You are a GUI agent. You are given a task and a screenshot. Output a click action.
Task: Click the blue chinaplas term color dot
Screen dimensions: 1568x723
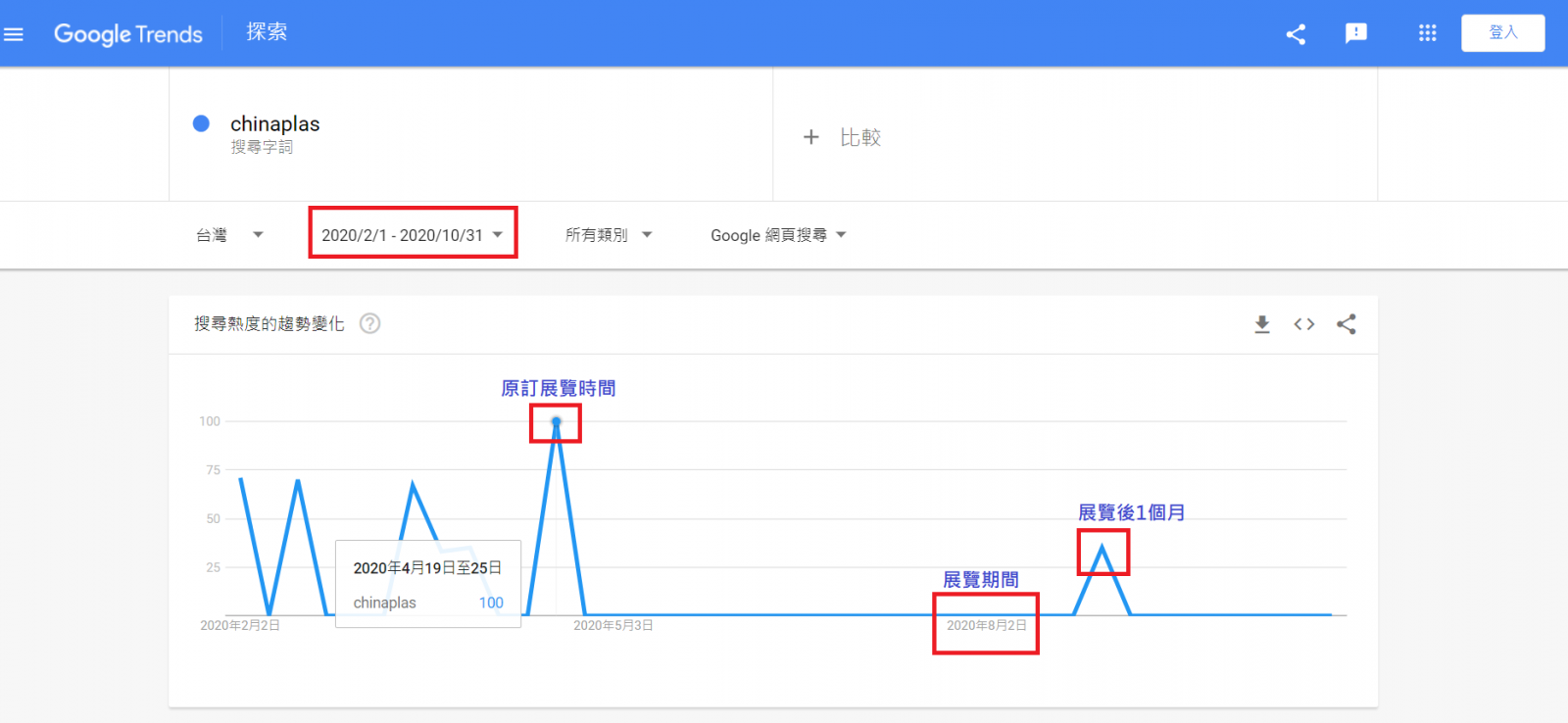pyautogui.click(x=201, y=123)
